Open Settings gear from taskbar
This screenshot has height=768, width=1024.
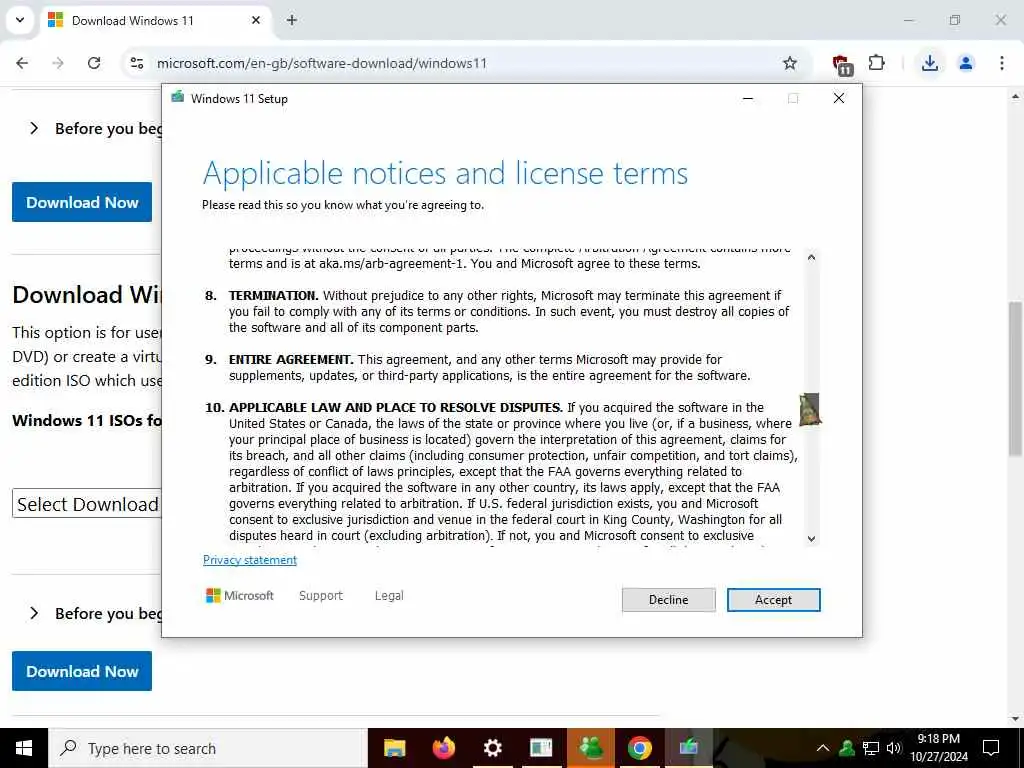click(x=492, y=748)
